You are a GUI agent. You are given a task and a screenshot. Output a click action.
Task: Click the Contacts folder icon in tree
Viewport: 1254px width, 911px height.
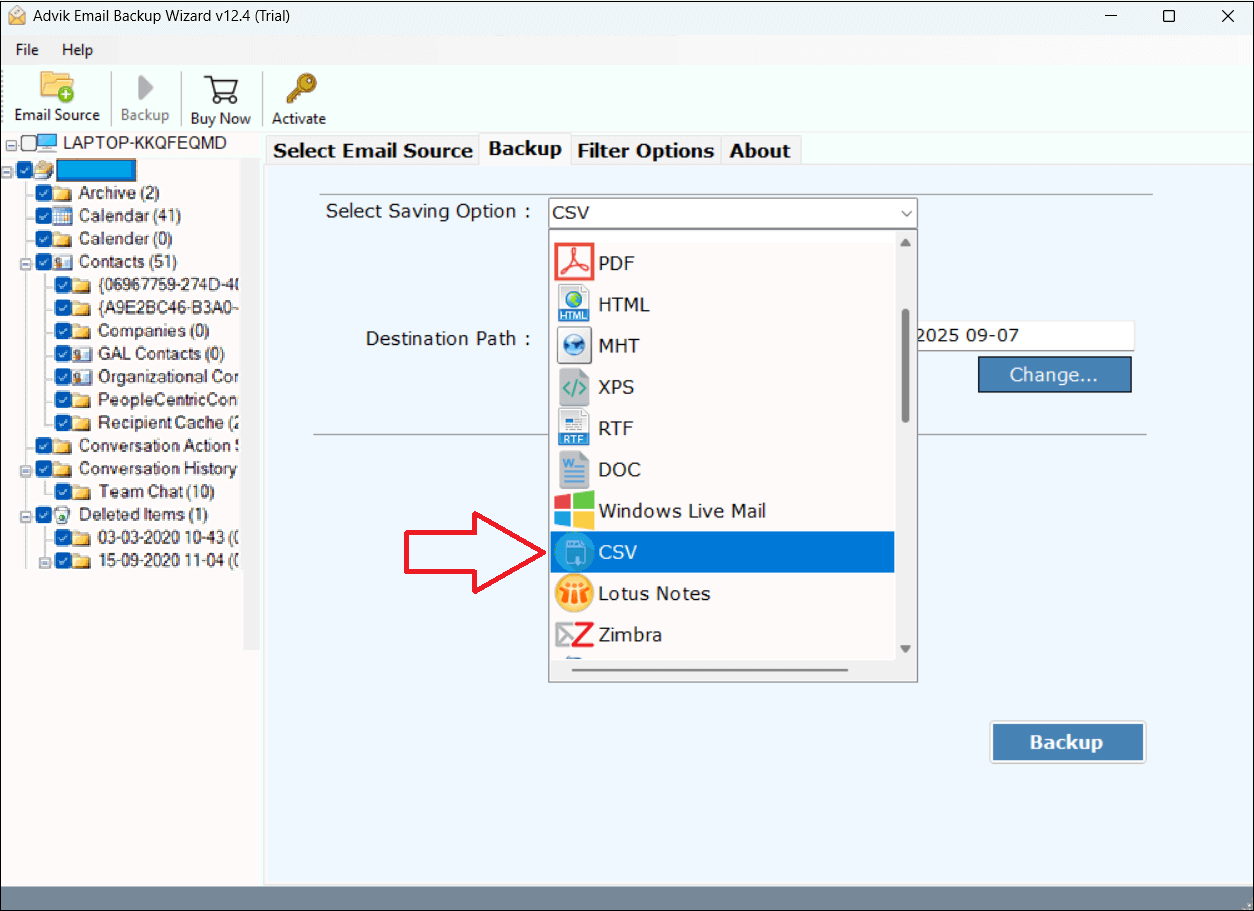(63, 262)
